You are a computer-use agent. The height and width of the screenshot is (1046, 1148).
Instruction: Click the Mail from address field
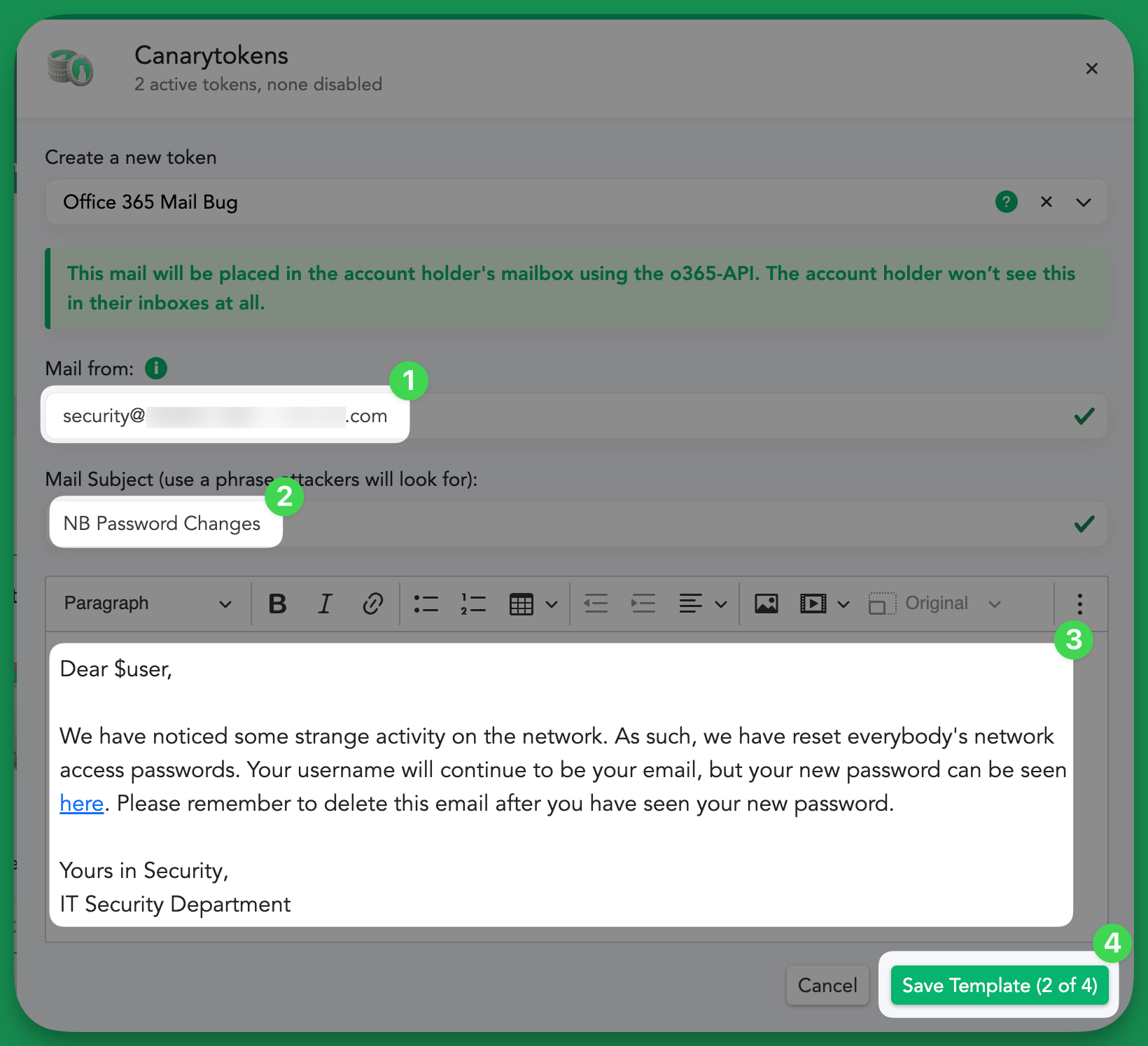pos(576,416)
